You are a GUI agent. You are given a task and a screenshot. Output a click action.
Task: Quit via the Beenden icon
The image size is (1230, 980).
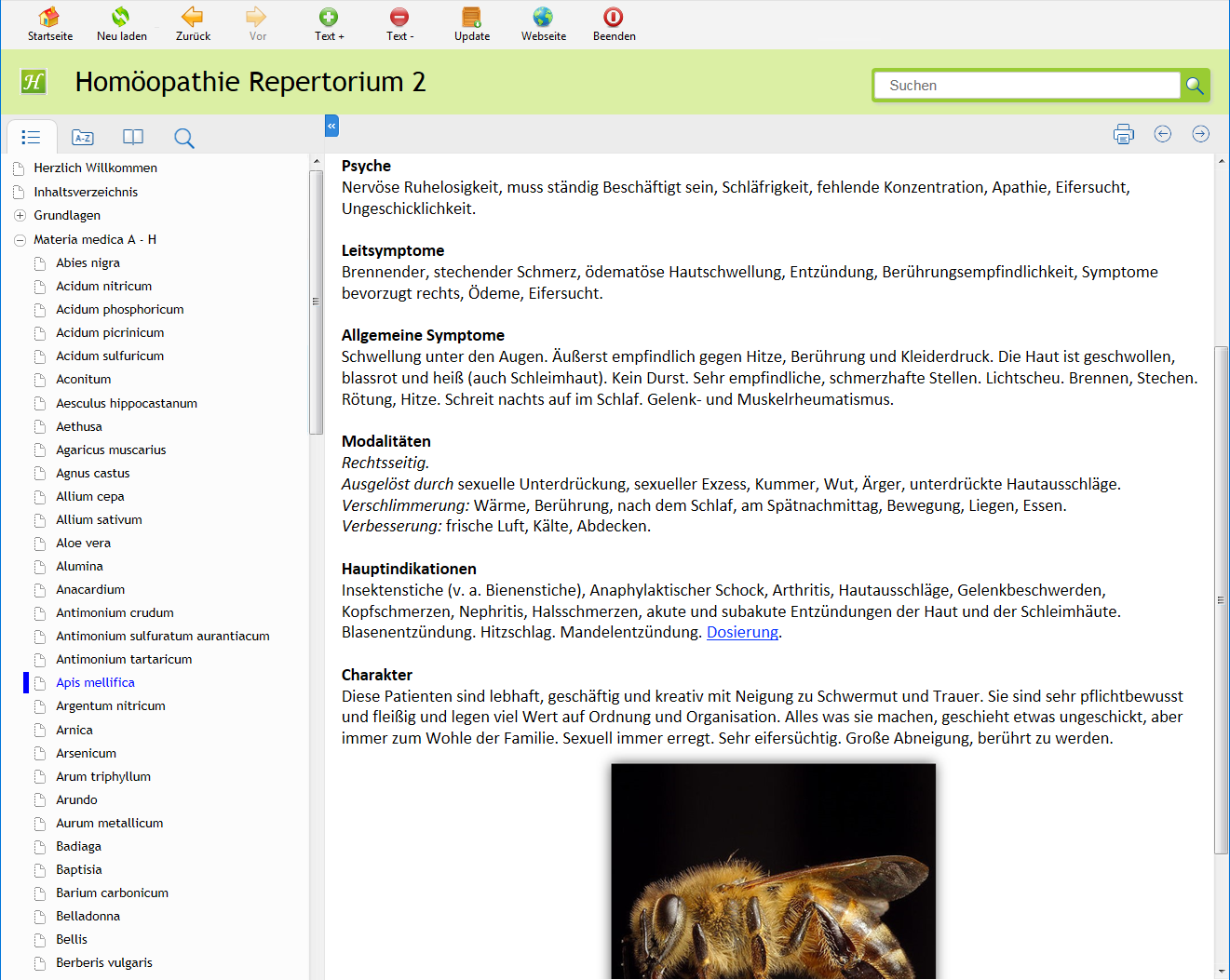point(614,18)
